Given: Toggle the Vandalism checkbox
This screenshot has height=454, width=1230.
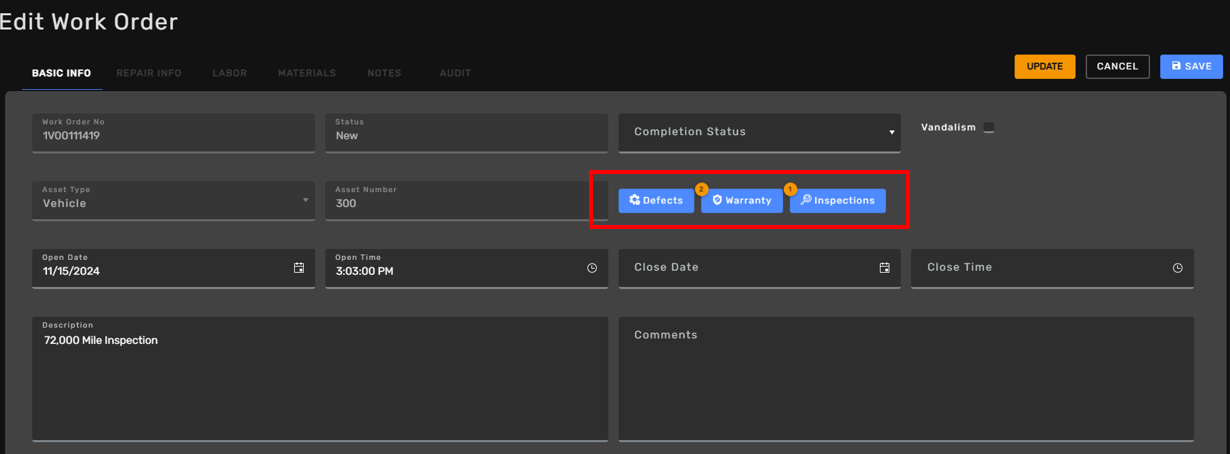Looking at the screenshot, I should point(989,128).
